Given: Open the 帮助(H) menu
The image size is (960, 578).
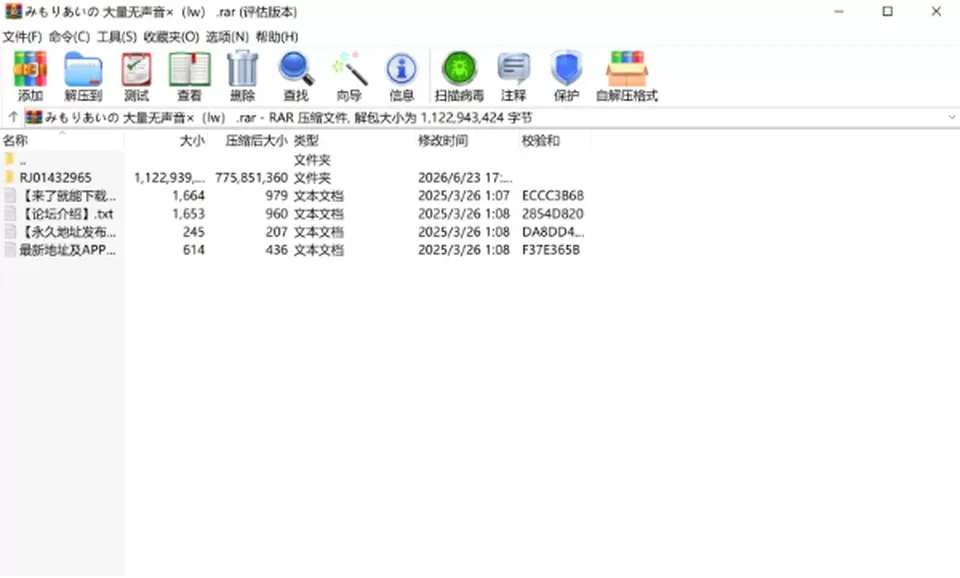Looking at the screenshot, I should click(x=277, y=37).
